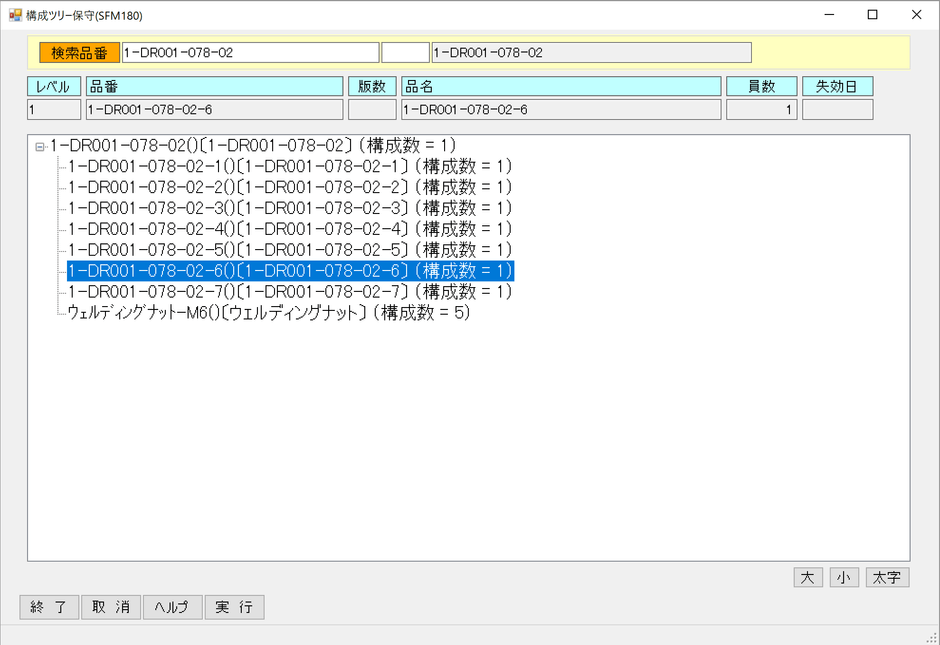The width and height of the screenshot is (940, 645).
Task: Open help with the ヘルプ button
Action: click(x=172, y=607)
